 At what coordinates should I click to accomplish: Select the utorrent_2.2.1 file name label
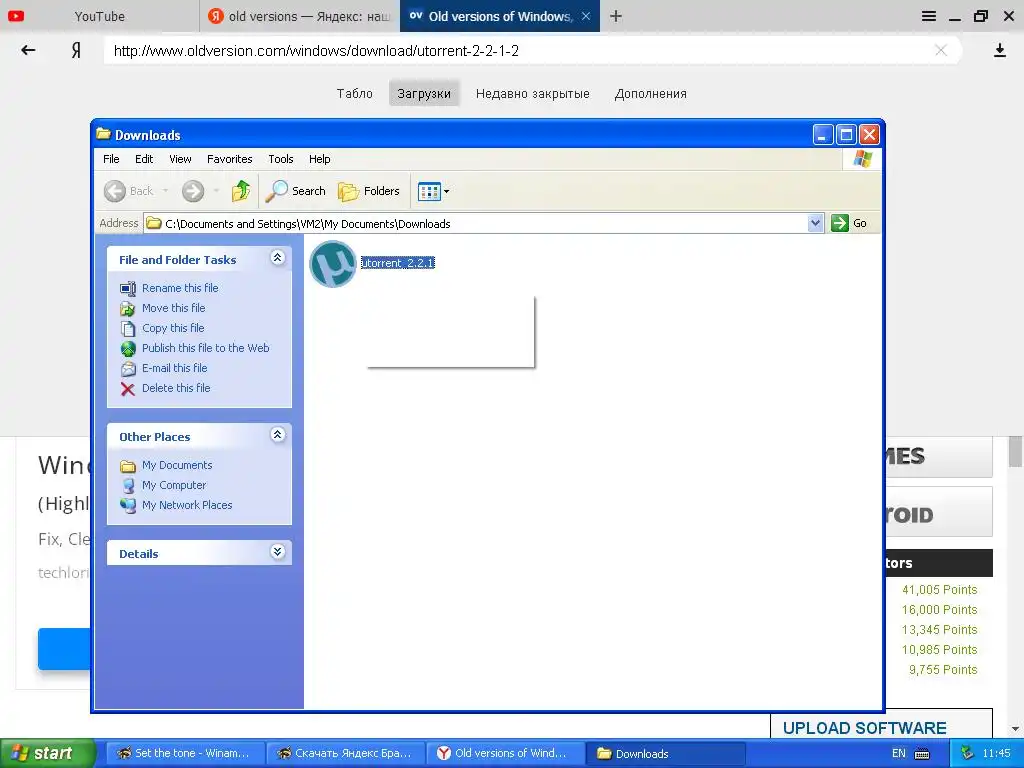(398, 263)
